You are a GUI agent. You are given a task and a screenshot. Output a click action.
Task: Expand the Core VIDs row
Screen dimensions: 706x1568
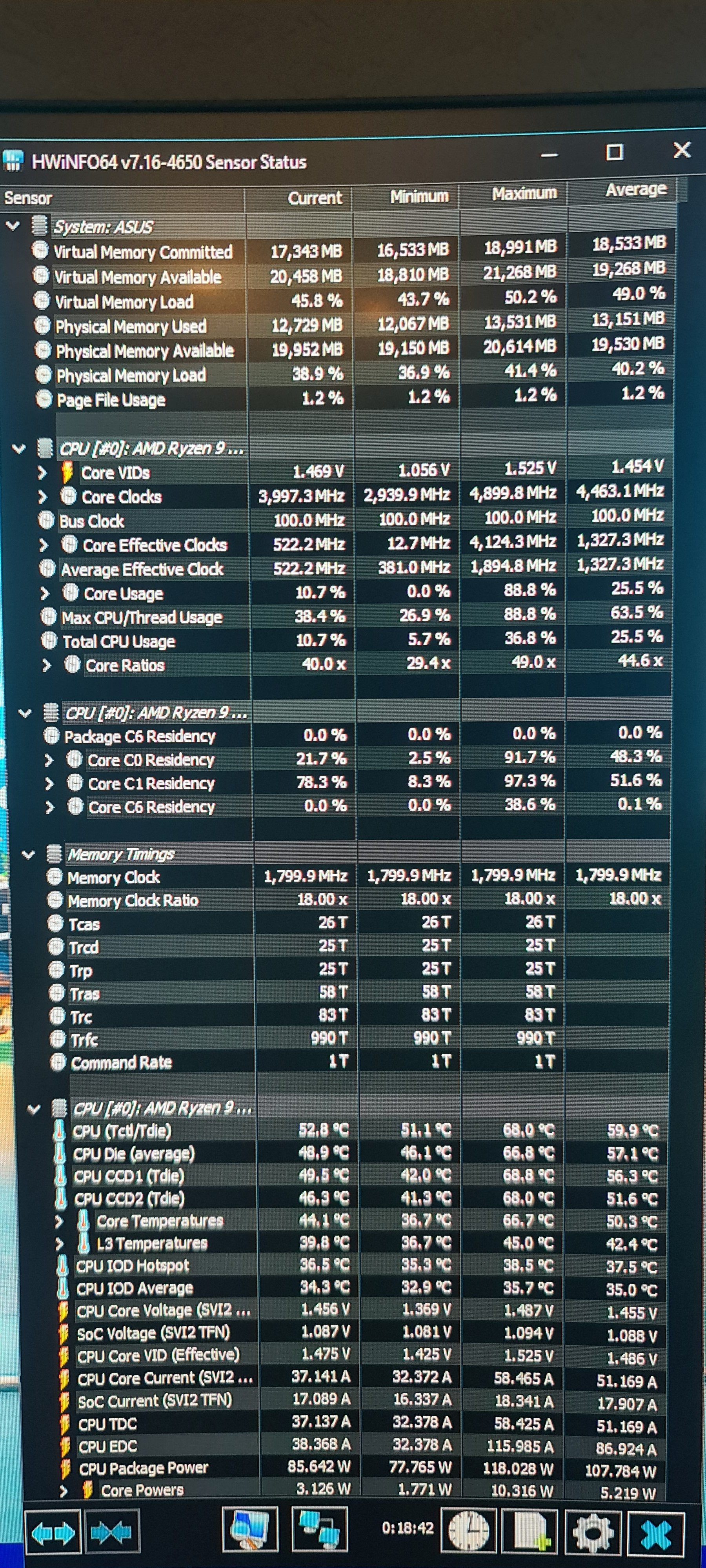(x=42, y=472)
